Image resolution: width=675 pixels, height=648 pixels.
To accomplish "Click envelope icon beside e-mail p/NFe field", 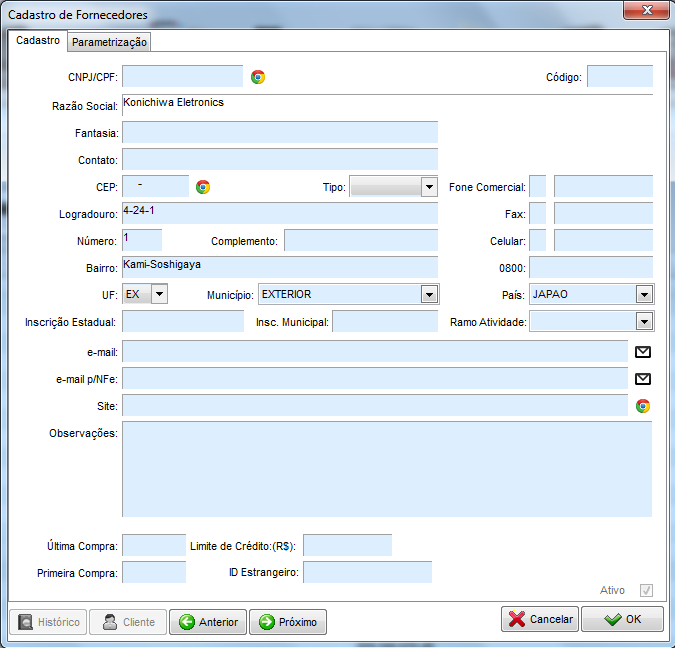I will point(643,379).
